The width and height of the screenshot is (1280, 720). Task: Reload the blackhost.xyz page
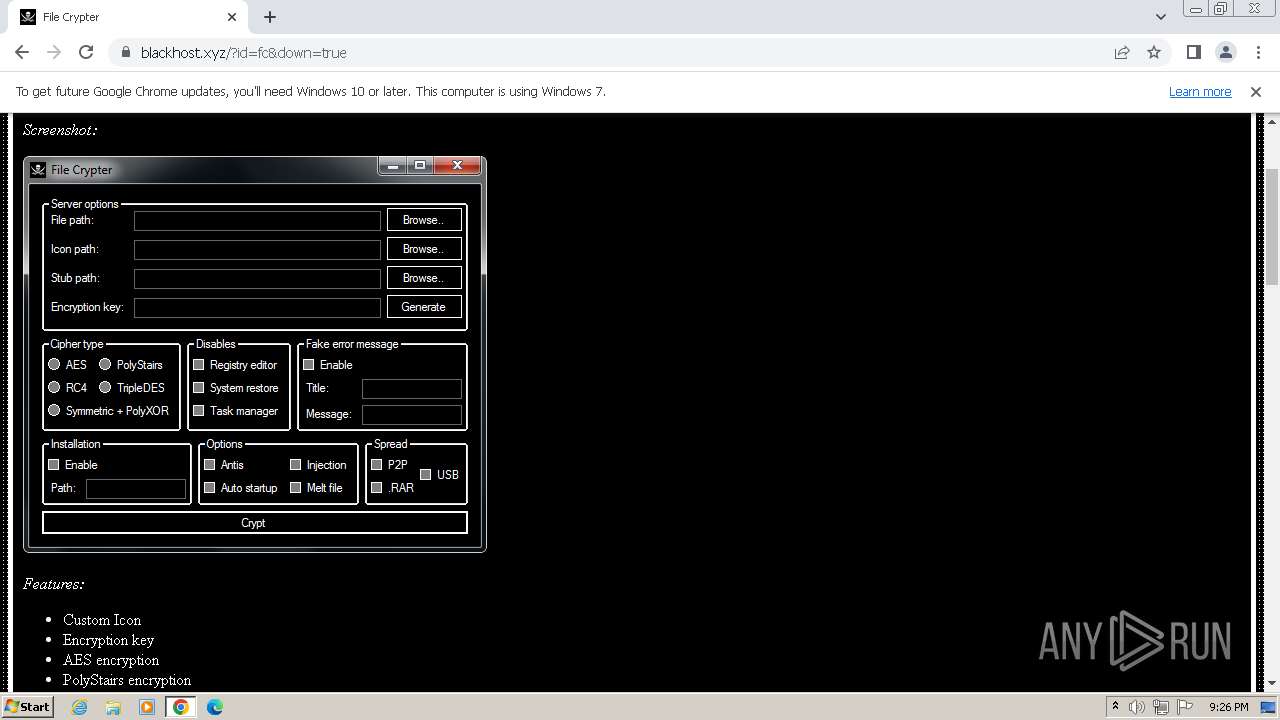pyautogui.click(x=86, y=52)
